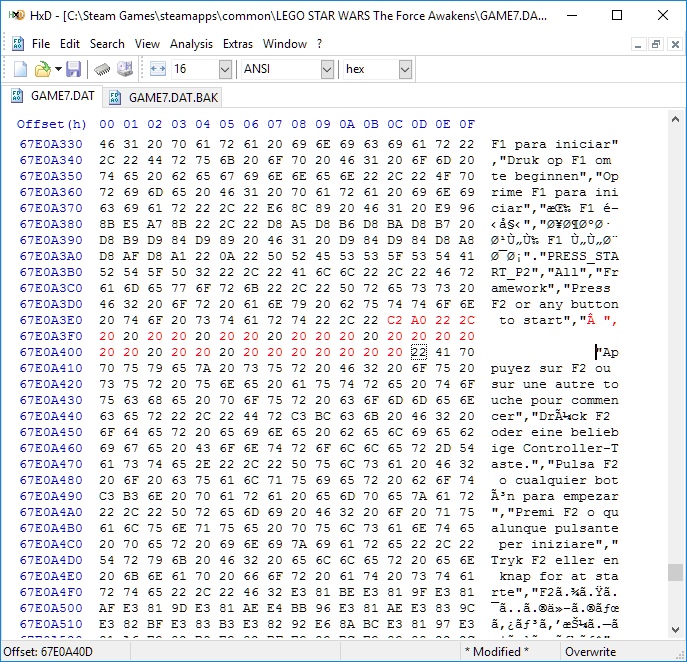Click decoded text 'oder eine belieb'
Screen dimensions: 687x662
click(555, 432)
